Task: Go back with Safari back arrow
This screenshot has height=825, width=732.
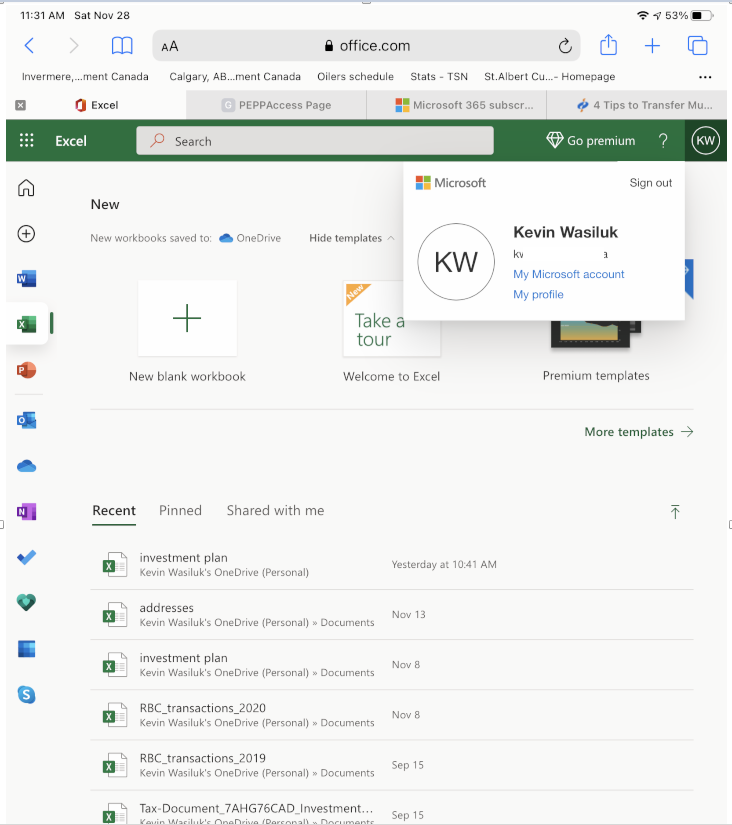Action: pos(29,46)
